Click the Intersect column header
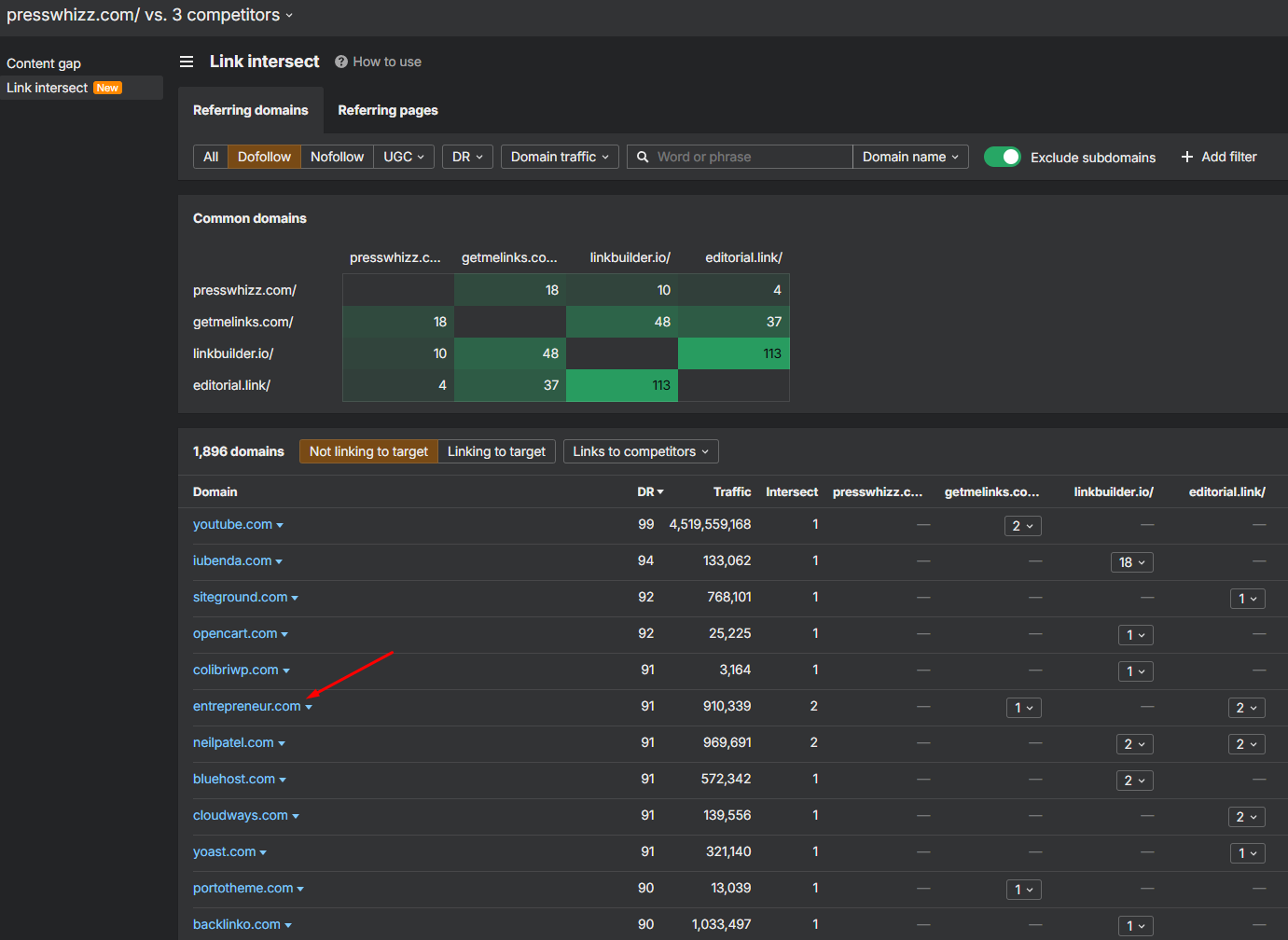Screen dimensions: 1288x940 [x=792, y=491]
